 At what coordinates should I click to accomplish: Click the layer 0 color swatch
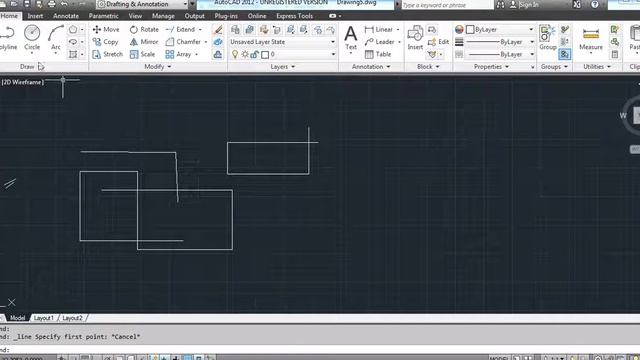coord(265,54)
